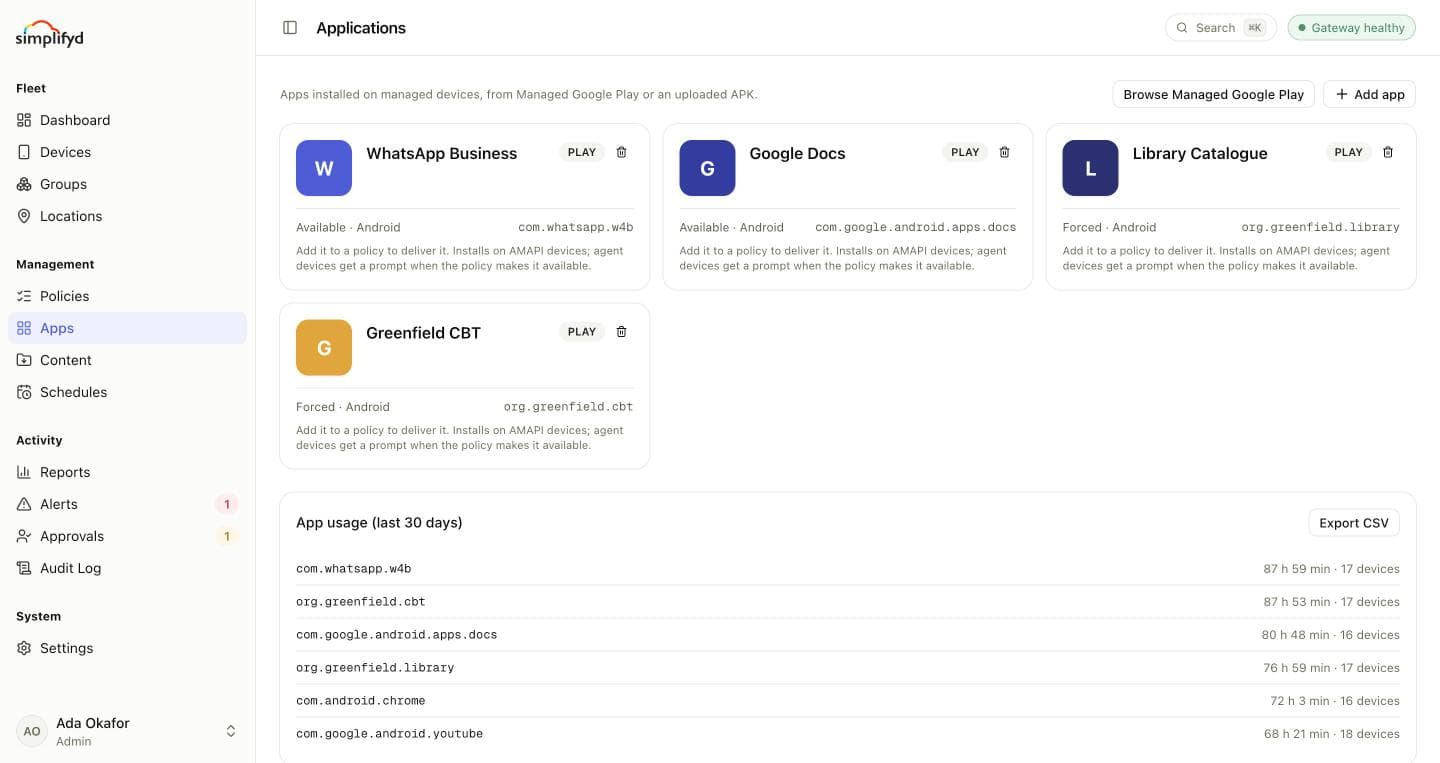Viewport: 1440px width, 763px height.
Task: Click the PLAY badge on Library Catalogue
Action: (1348, 152)
